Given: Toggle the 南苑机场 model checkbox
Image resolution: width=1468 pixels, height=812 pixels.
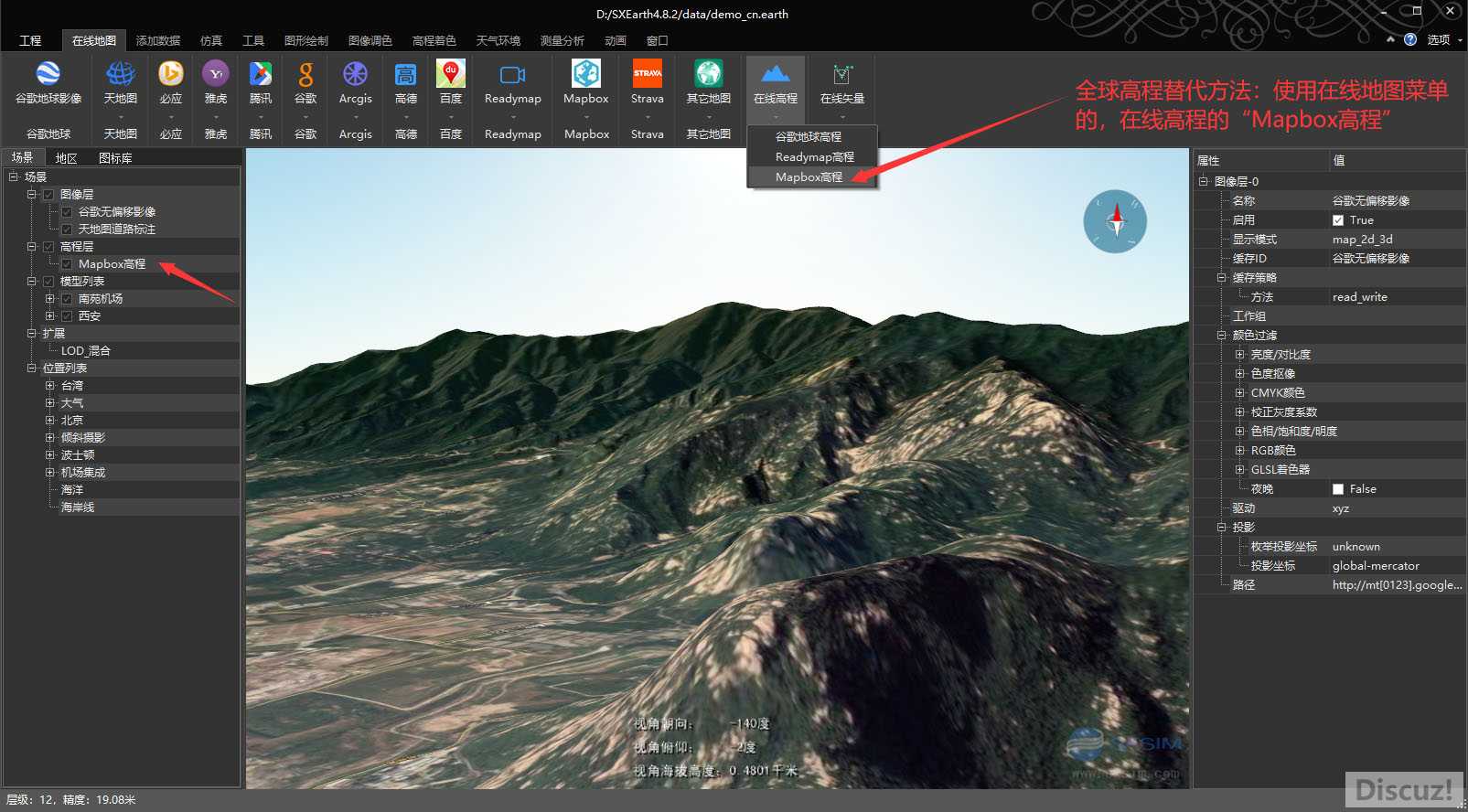Looking at the screenshot, I should click(x=67, y=299).
